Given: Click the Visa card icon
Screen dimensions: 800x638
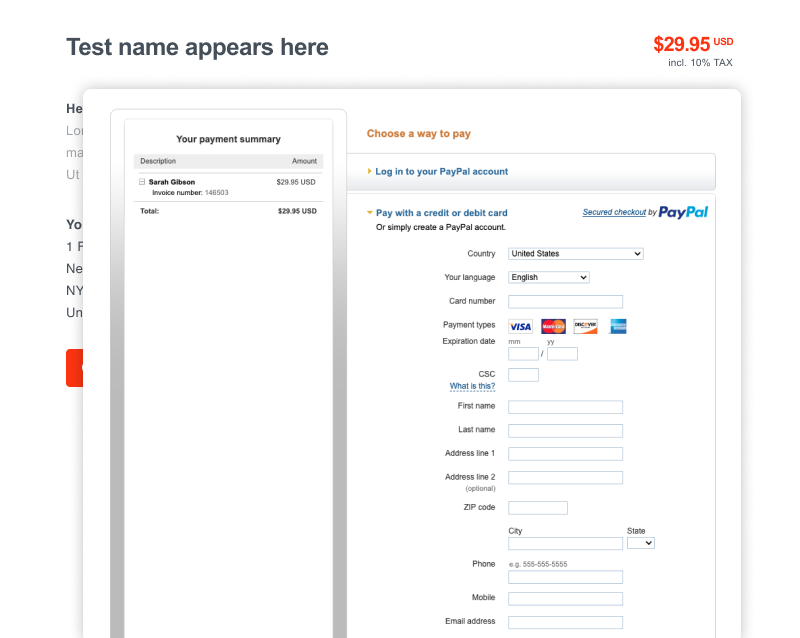Looking at the screenshot, I should pyautogui.click(x=520, y=326).
